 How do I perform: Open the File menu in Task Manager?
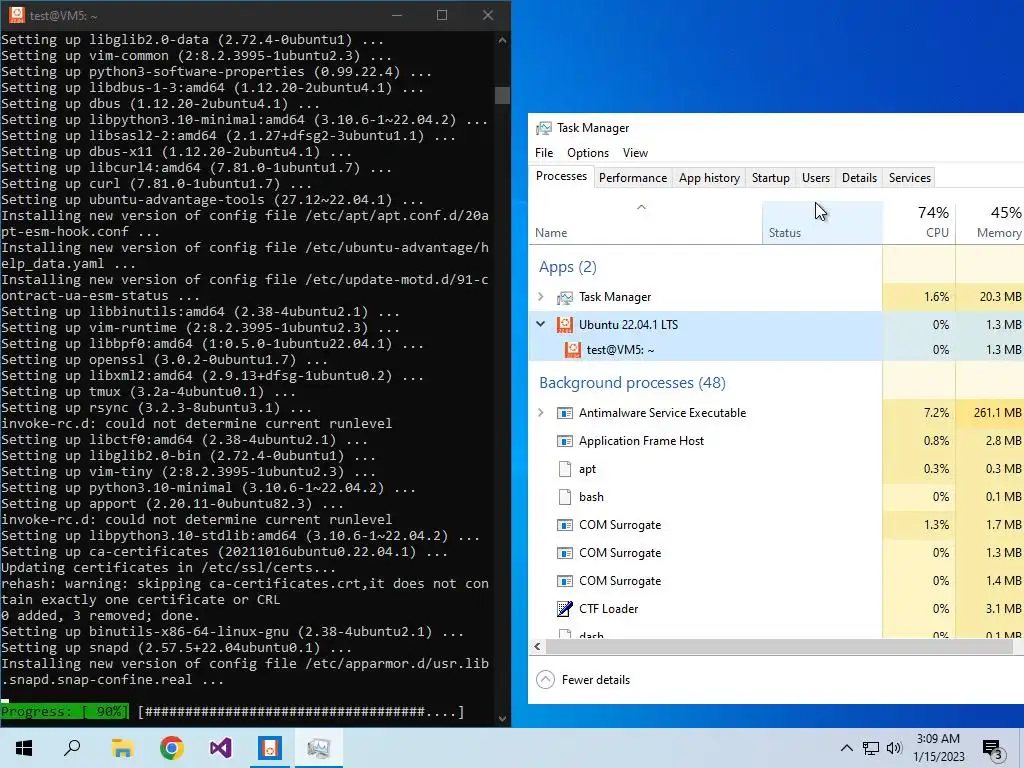(544, 153)
